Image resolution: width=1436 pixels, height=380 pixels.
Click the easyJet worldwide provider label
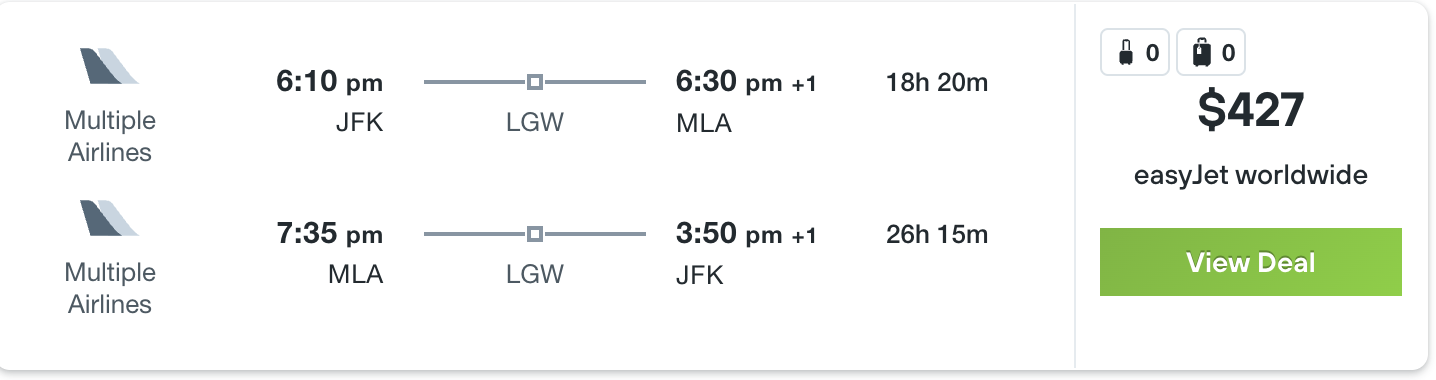[1251, 176]
